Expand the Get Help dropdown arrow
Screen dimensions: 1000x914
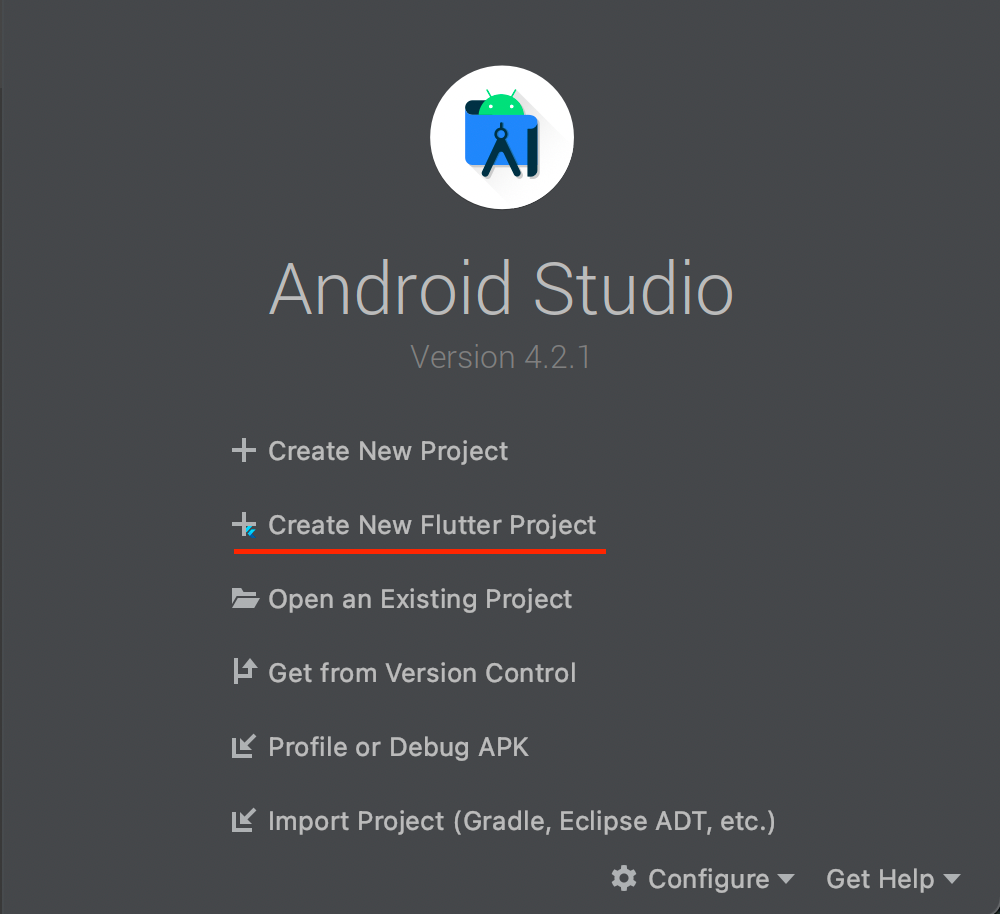coord(952,880)
